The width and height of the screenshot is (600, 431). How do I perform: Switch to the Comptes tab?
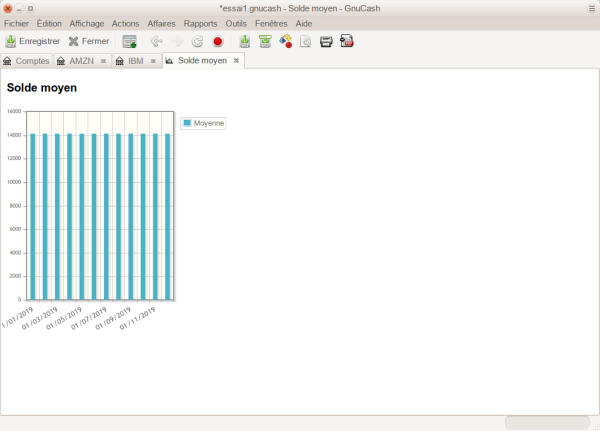point(27,61)
